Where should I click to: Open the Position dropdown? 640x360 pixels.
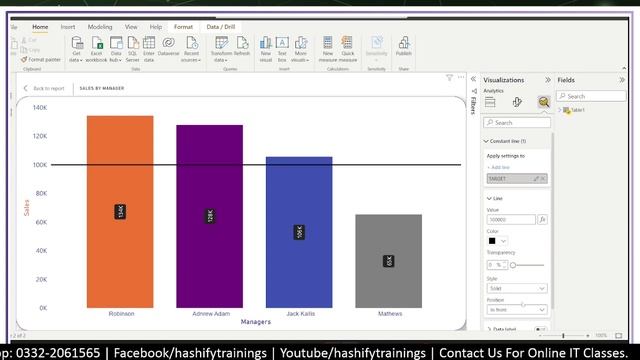point(517,310)
